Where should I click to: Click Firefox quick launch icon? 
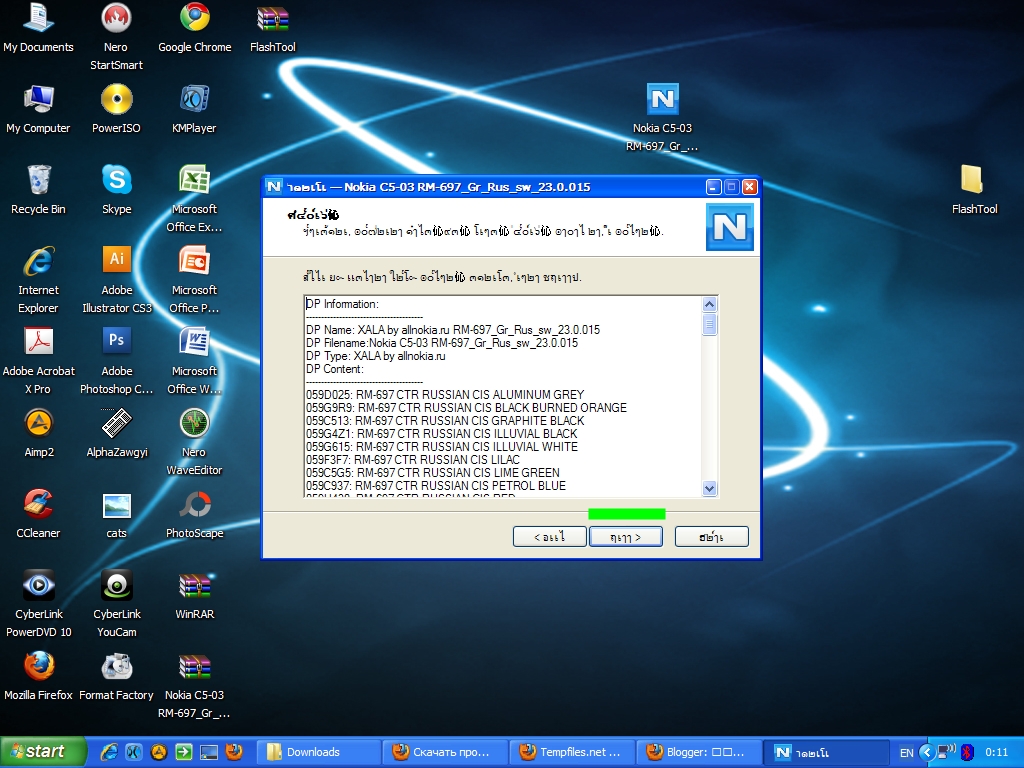coord(234,752)
